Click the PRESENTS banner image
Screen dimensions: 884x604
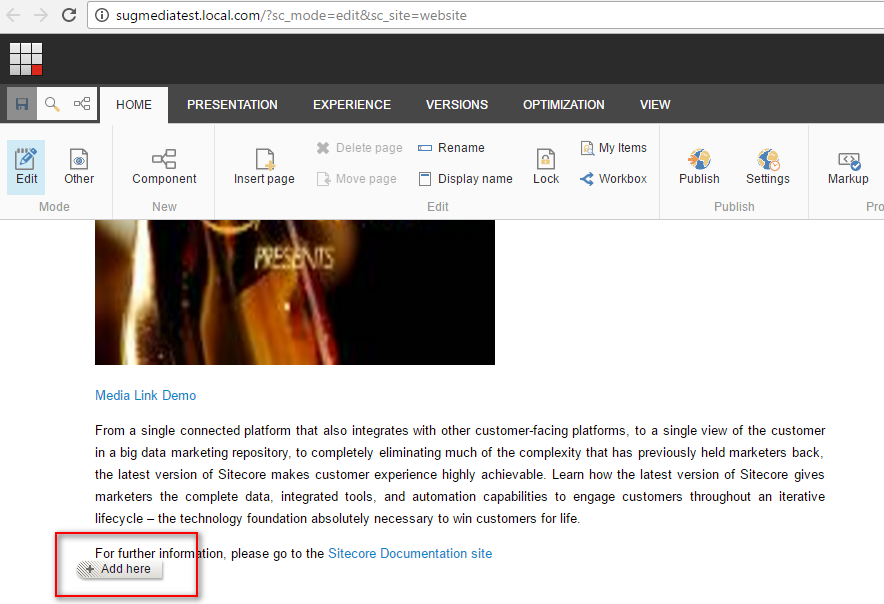pos(295,292)
